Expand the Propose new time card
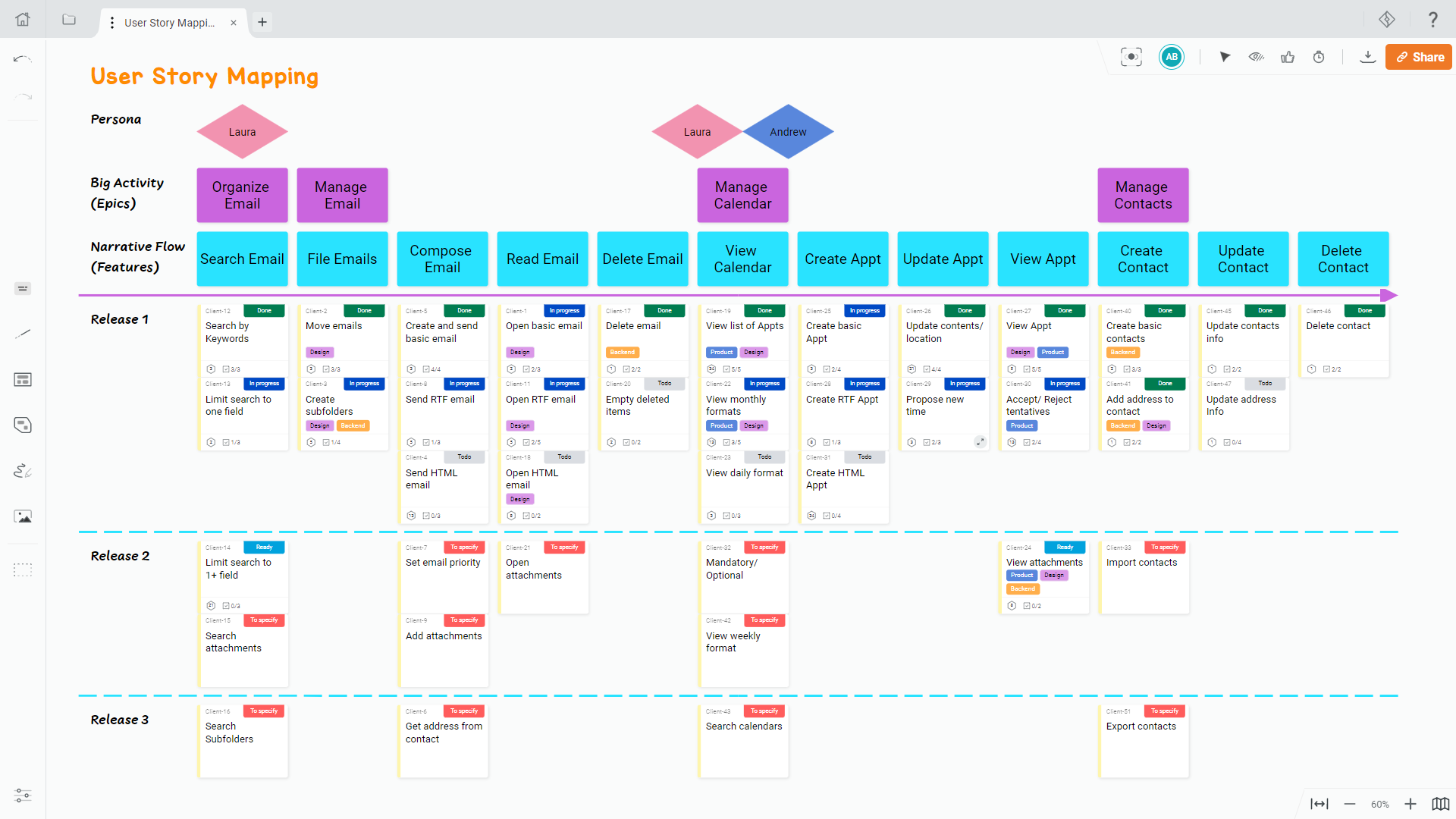Viewport: 1456px width, 819px height. [980, 441]
